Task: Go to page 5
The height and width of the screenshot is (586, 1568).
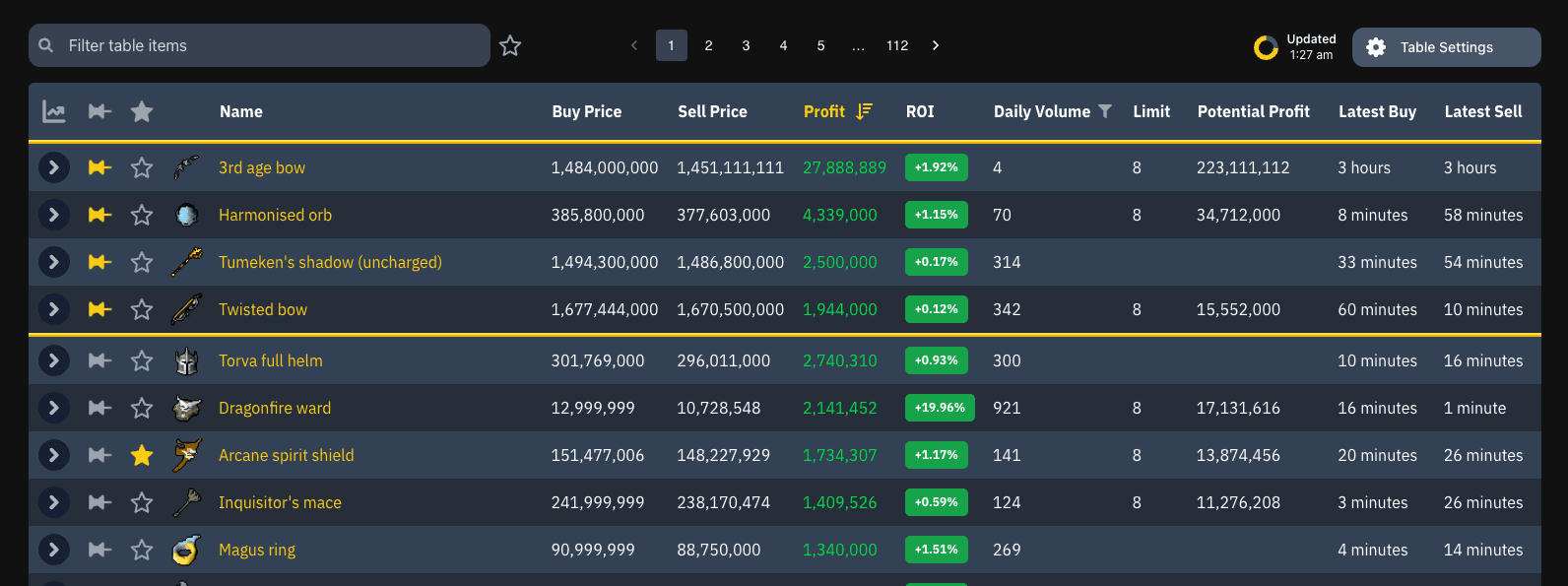Action: pyautogui.click(x=820, y=45)
